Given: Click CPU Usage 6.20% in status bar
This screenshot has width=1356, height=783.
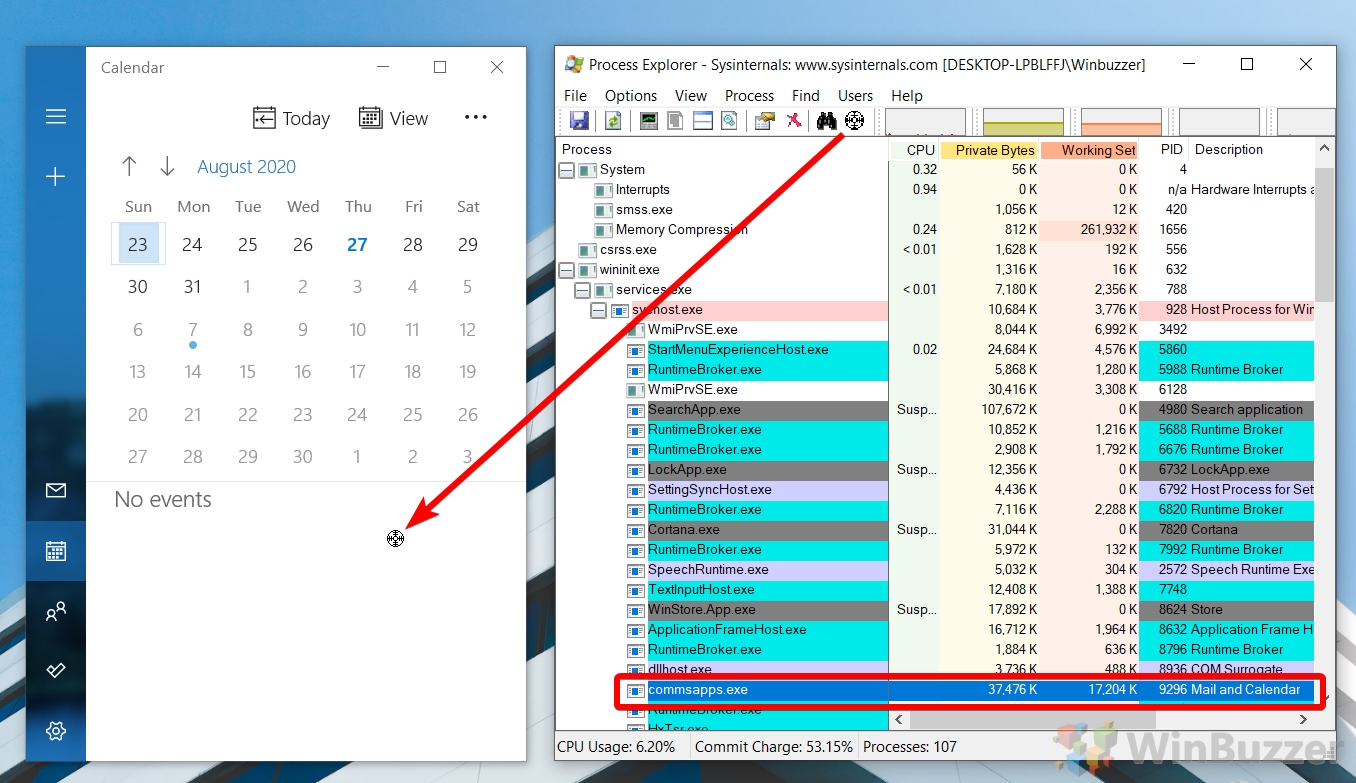Looking at the screenshot, I should (616, 747).
